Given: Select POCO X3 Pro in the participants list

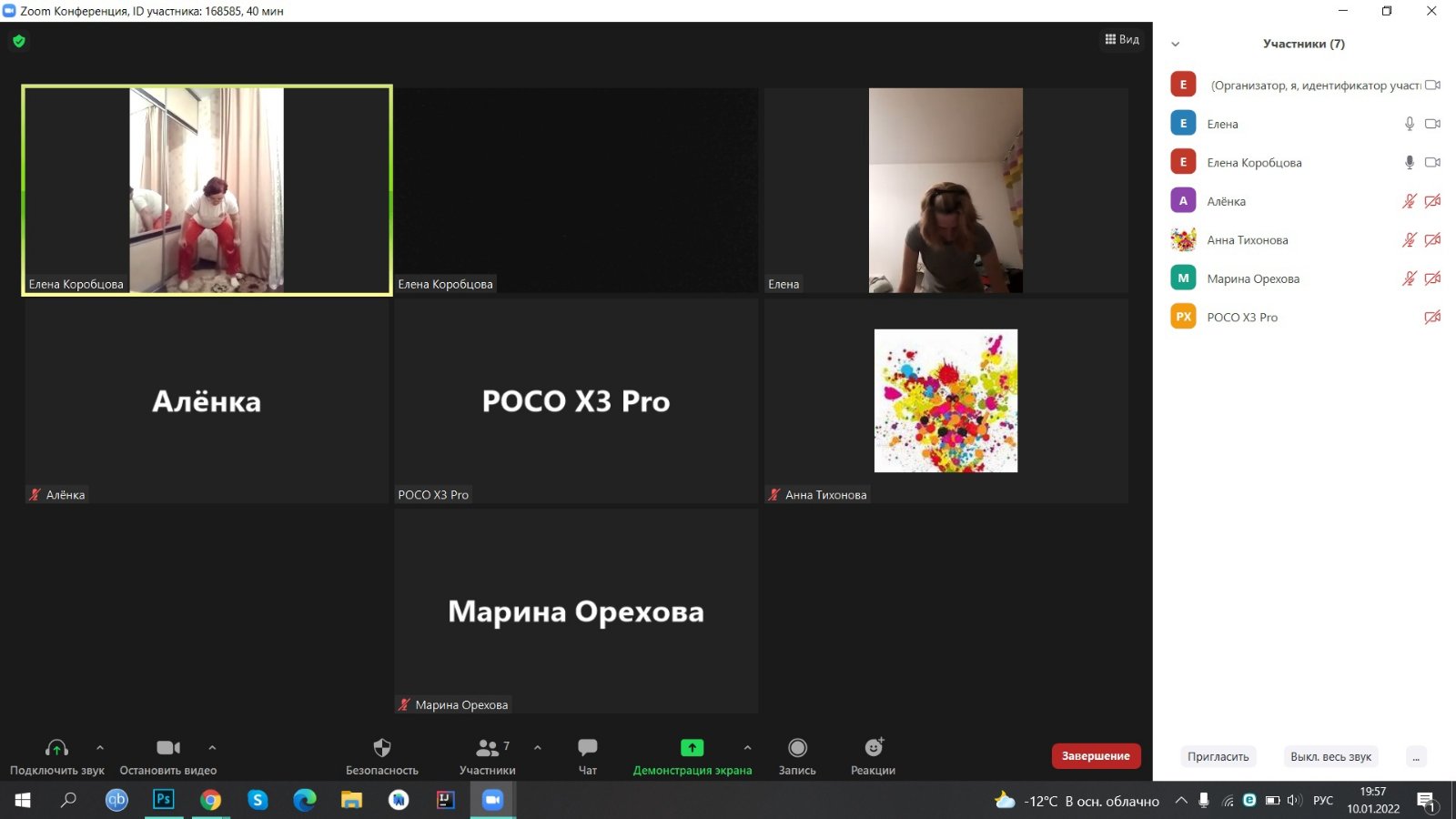Looking at the screenshot, I should pos(1305,318).
